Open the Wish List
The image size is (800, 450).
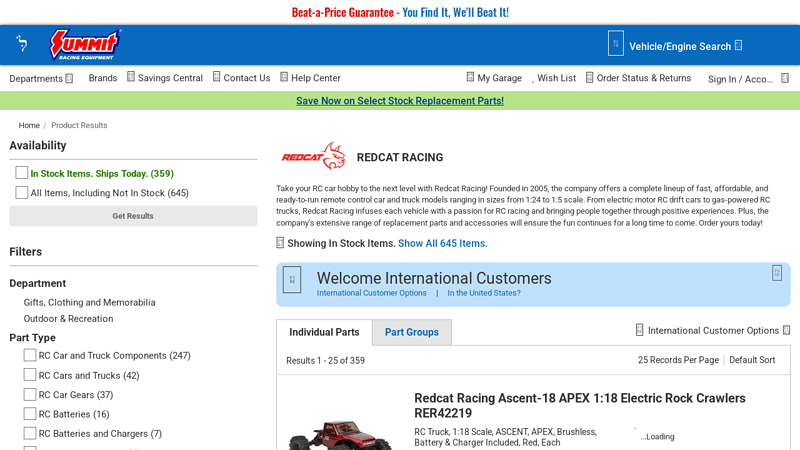(556, 78)
